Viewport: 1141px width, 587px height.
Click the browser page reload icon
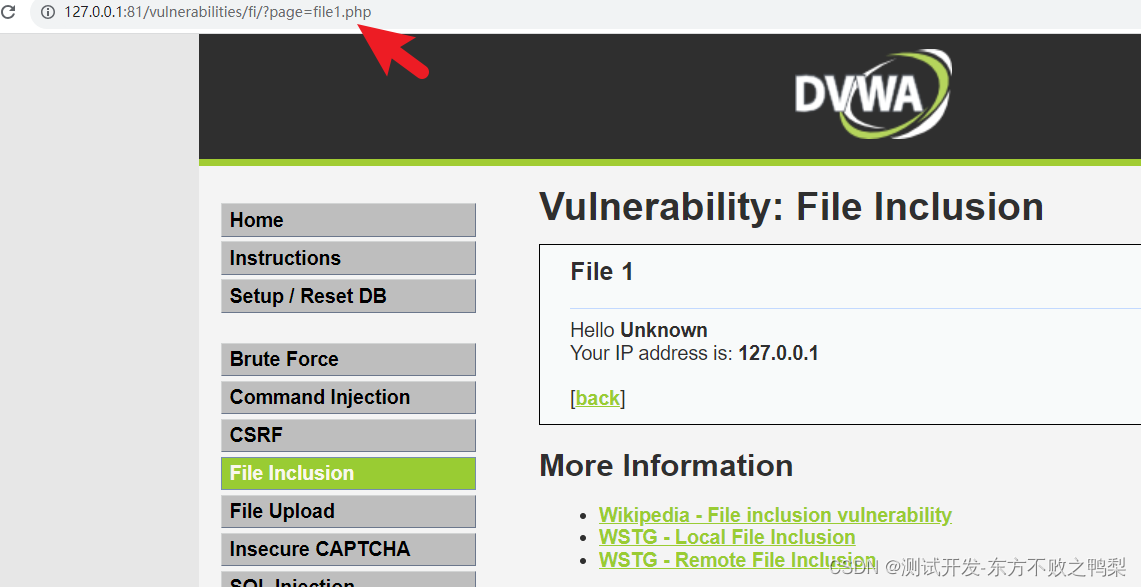(10, 14)
